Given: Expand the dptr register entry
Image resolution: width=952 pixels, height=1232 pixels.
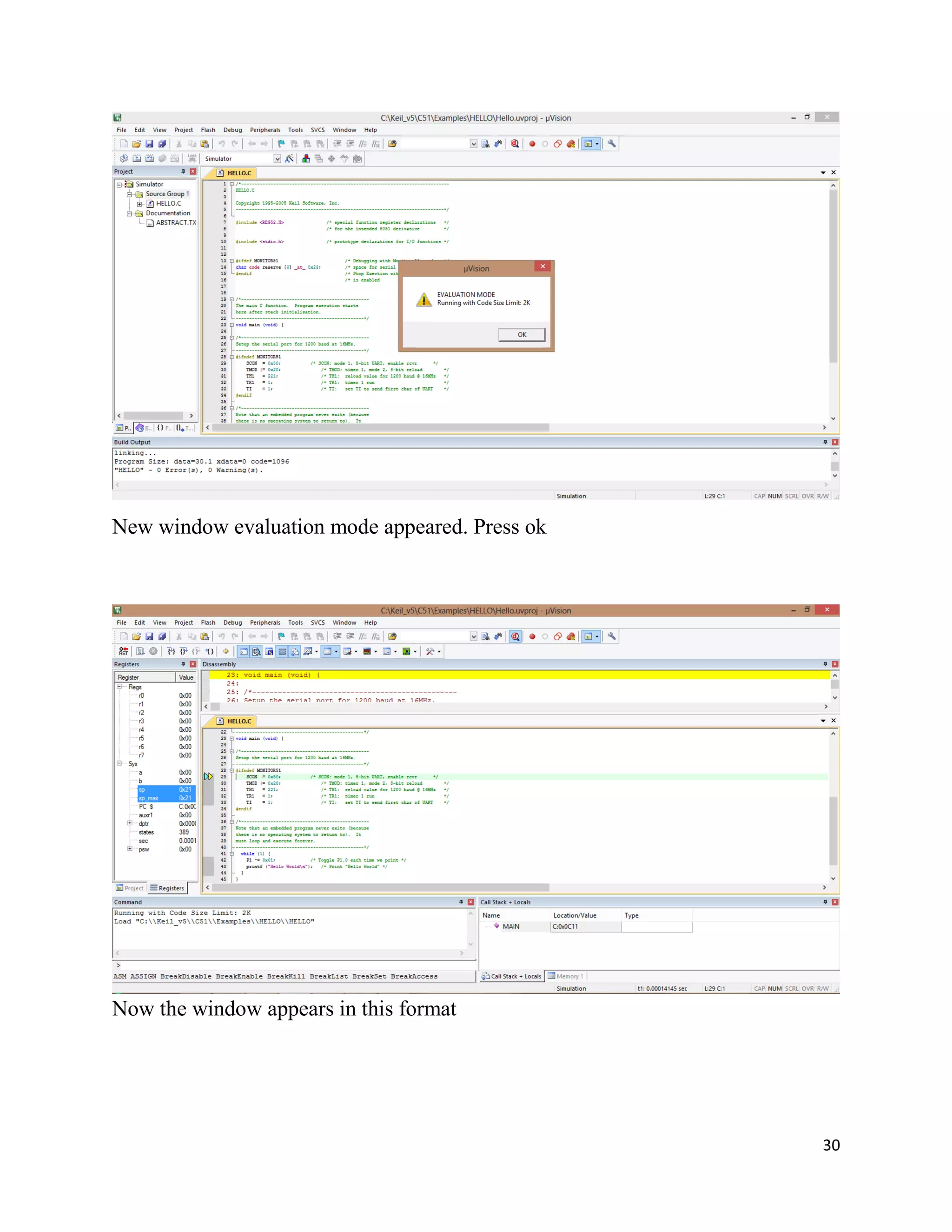Looking at the screenshot, I should click(x=130, y=823).
